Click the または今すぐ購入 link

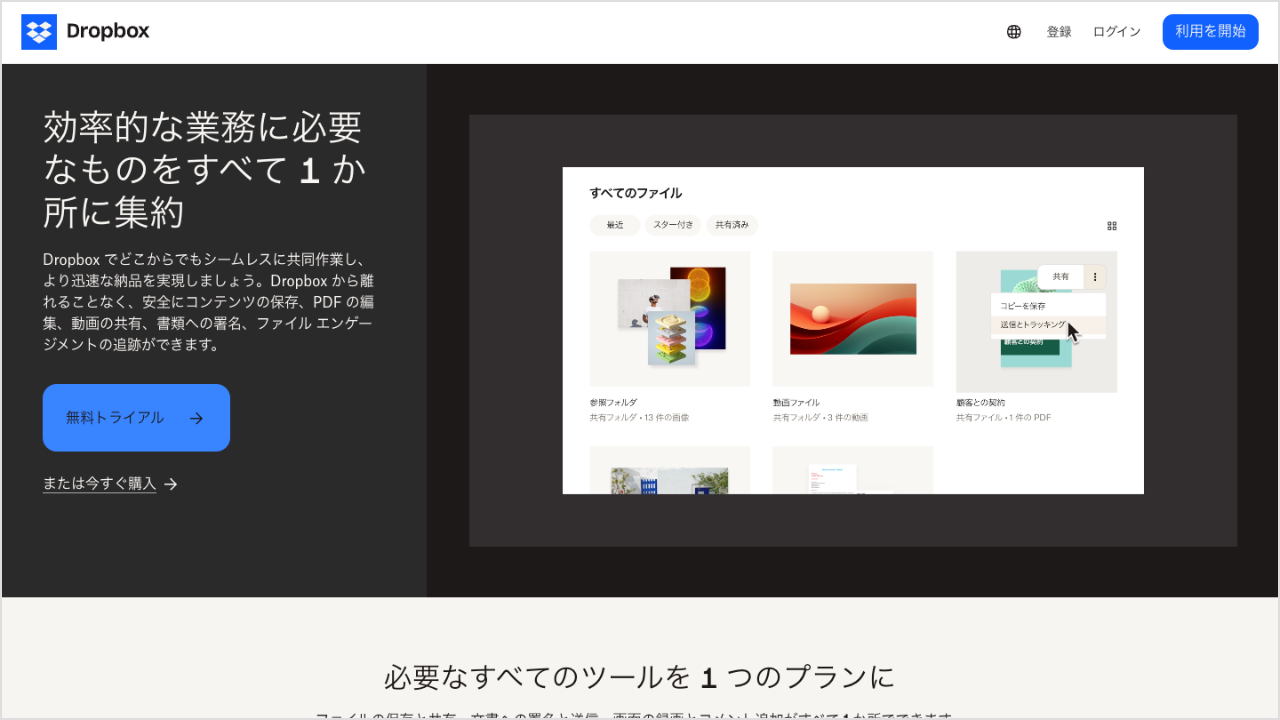click(x=99, y=484)
